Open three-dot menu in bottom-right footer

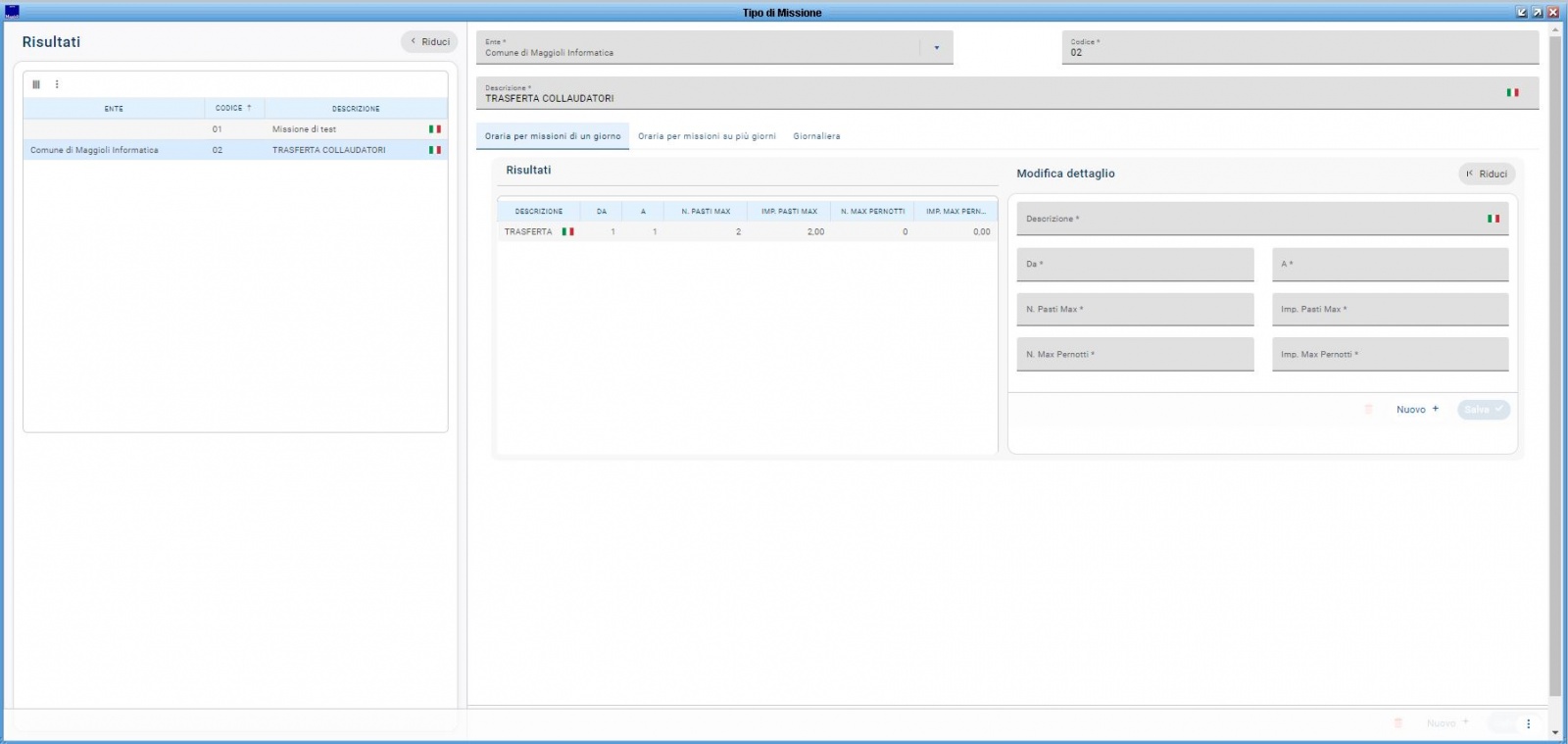[1528, 723]
